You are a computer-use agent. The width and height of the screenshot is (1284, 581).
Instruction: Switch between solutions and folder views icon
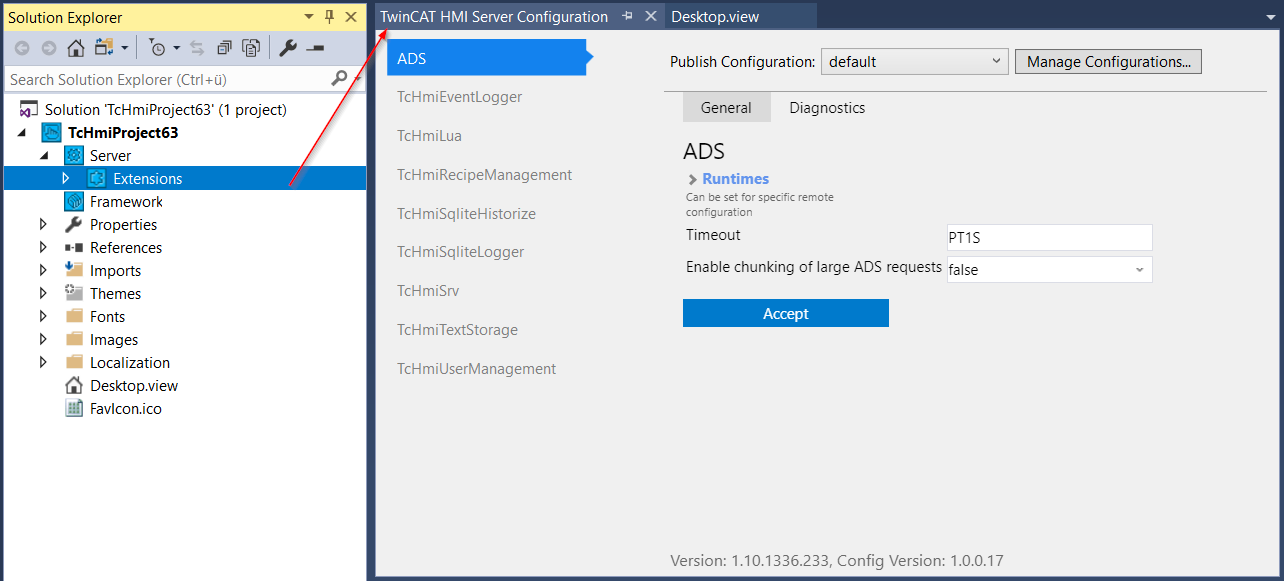coord(104,48)
